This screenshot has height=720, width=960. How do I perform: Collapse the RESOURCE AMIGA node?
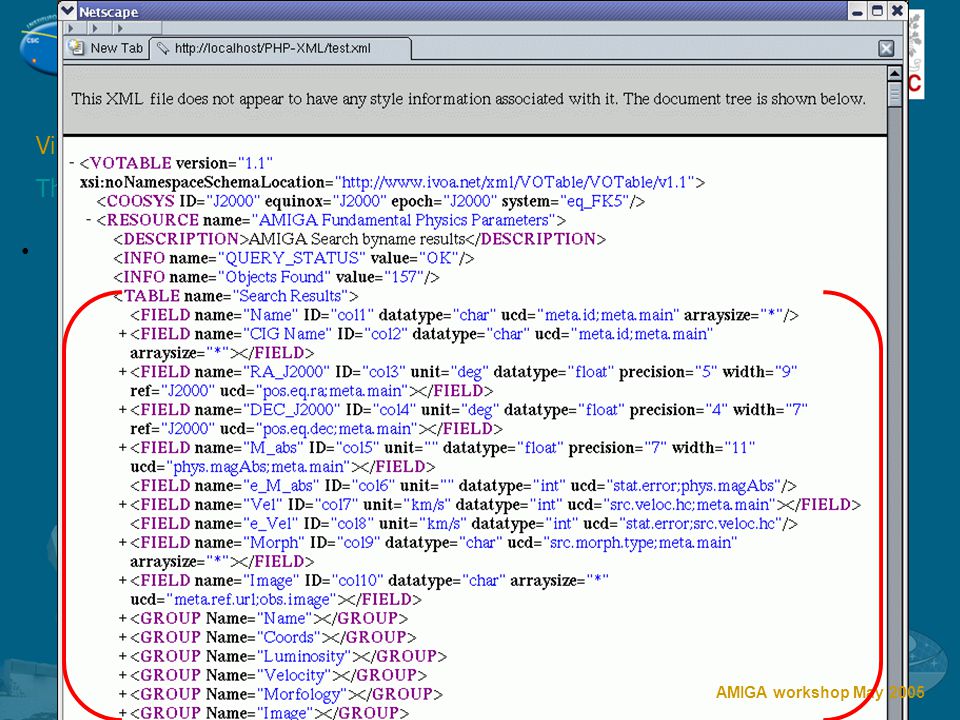pyautogui.click(x=89, y=220)
